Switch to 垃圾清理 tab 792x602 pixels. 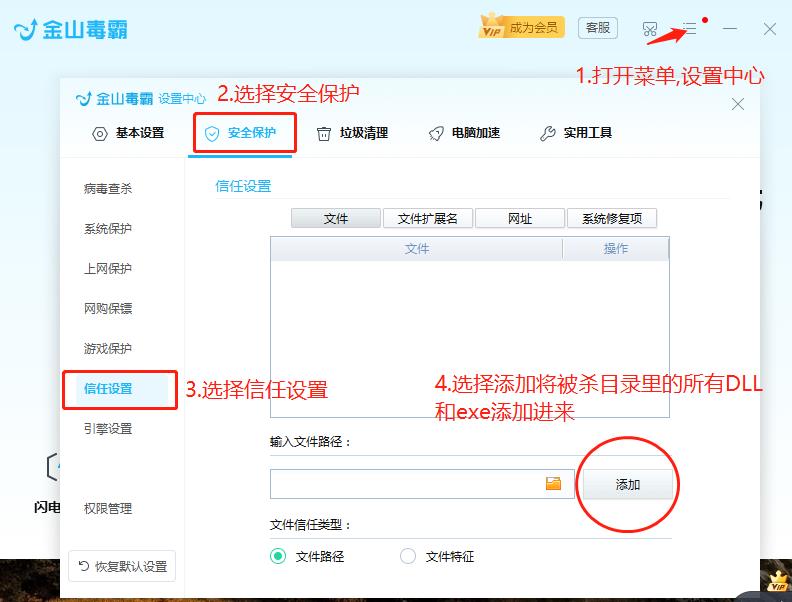[x=353, y=133]
